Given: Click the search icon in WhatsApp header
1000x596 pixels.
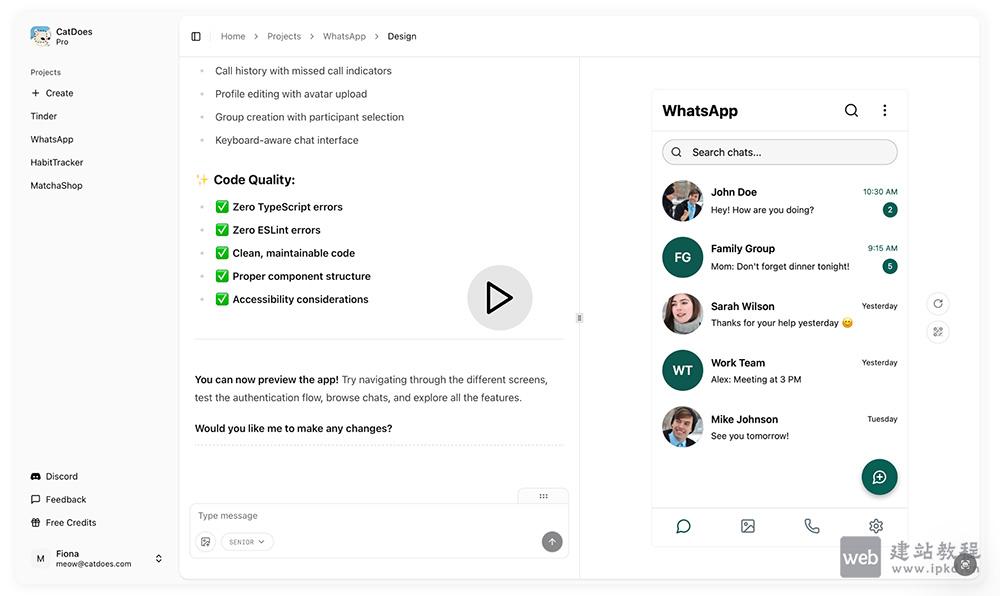Looking at the screenshot, I should point(851,111).
